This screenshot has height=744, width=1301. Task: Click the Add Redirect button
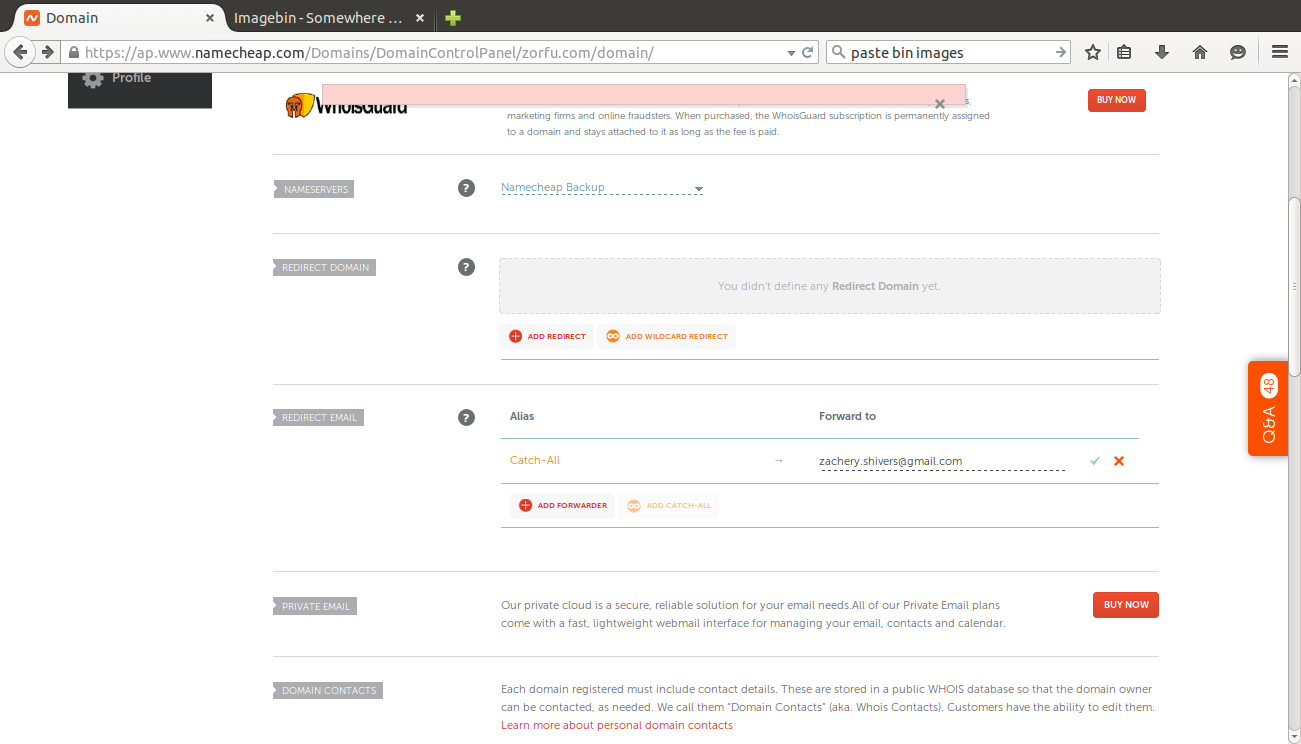coord(547,337)
